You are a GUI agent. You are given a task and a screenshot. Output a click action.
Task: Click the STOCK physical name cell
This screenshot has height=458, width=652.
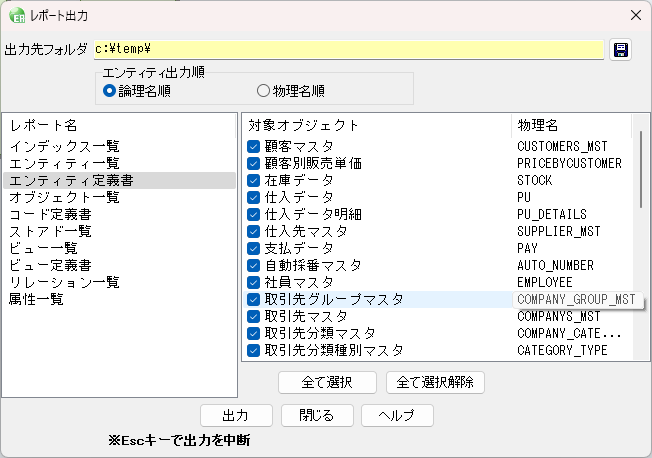[x=535, y=181]
